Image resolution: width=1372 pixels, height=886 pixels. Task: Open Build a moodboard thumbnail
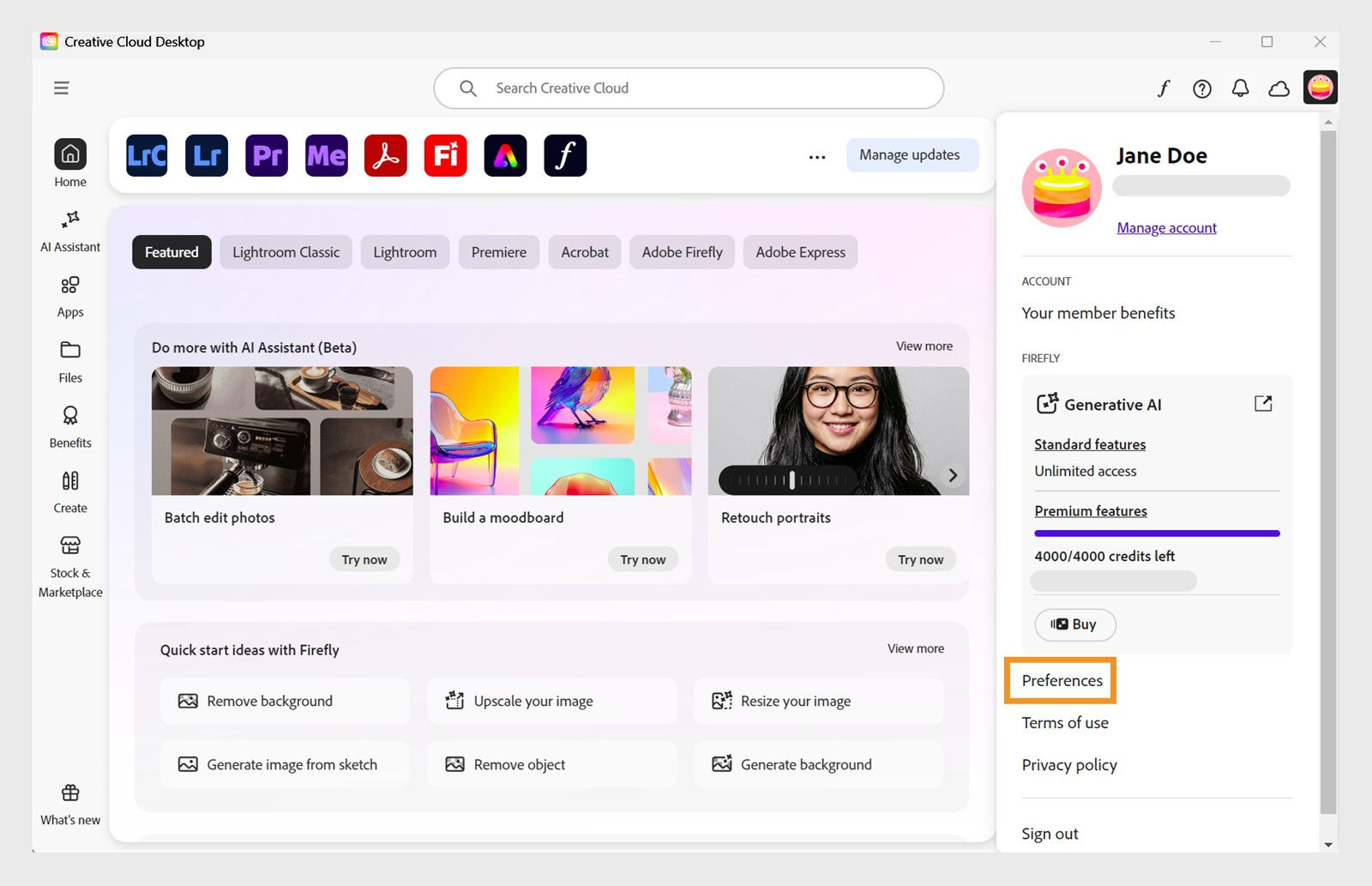click(561, 431)
